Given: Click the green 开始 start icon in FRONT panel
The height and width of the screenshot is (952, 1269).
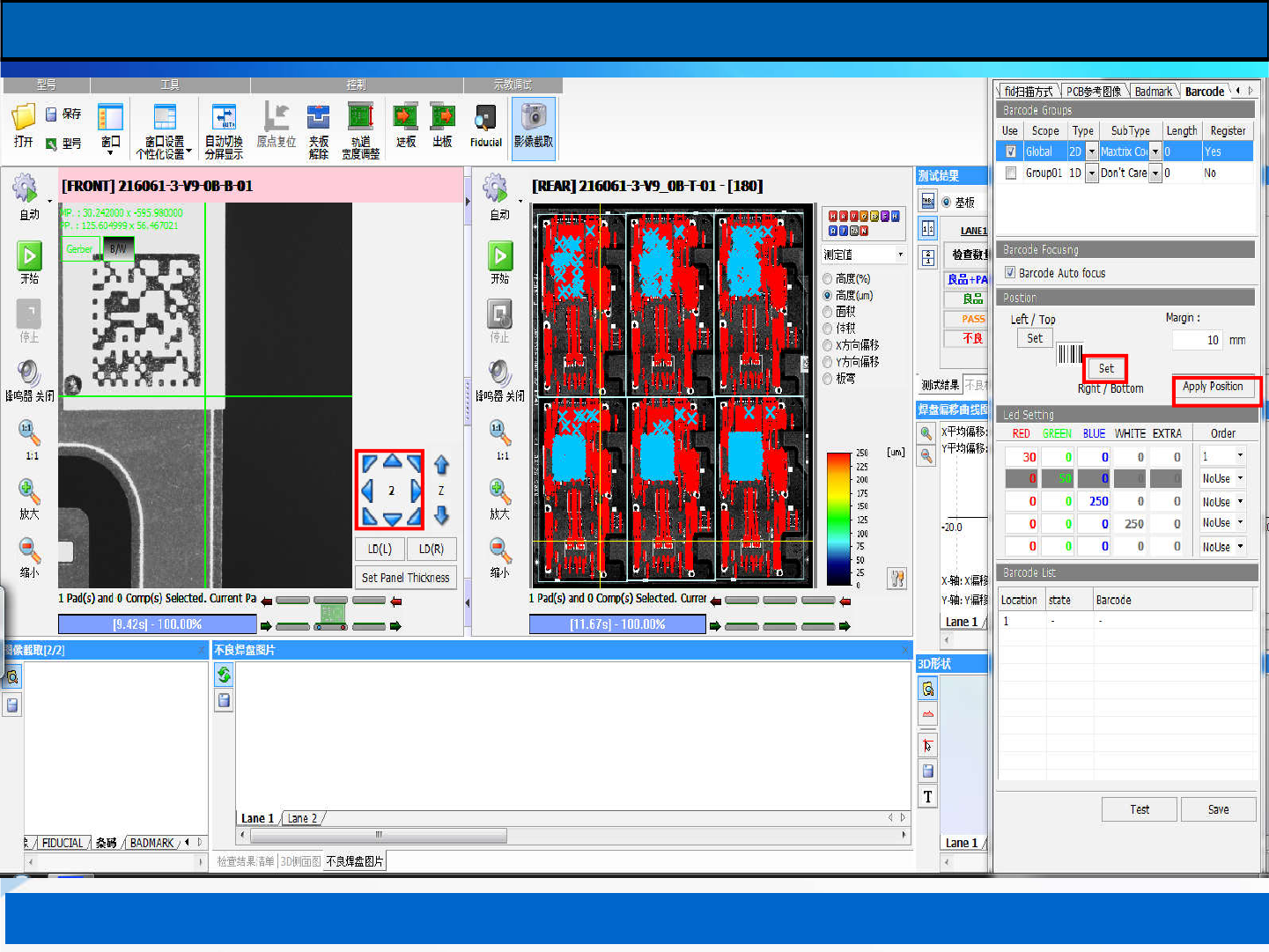Looking at the screenshot, I should (x=29, y=256).
